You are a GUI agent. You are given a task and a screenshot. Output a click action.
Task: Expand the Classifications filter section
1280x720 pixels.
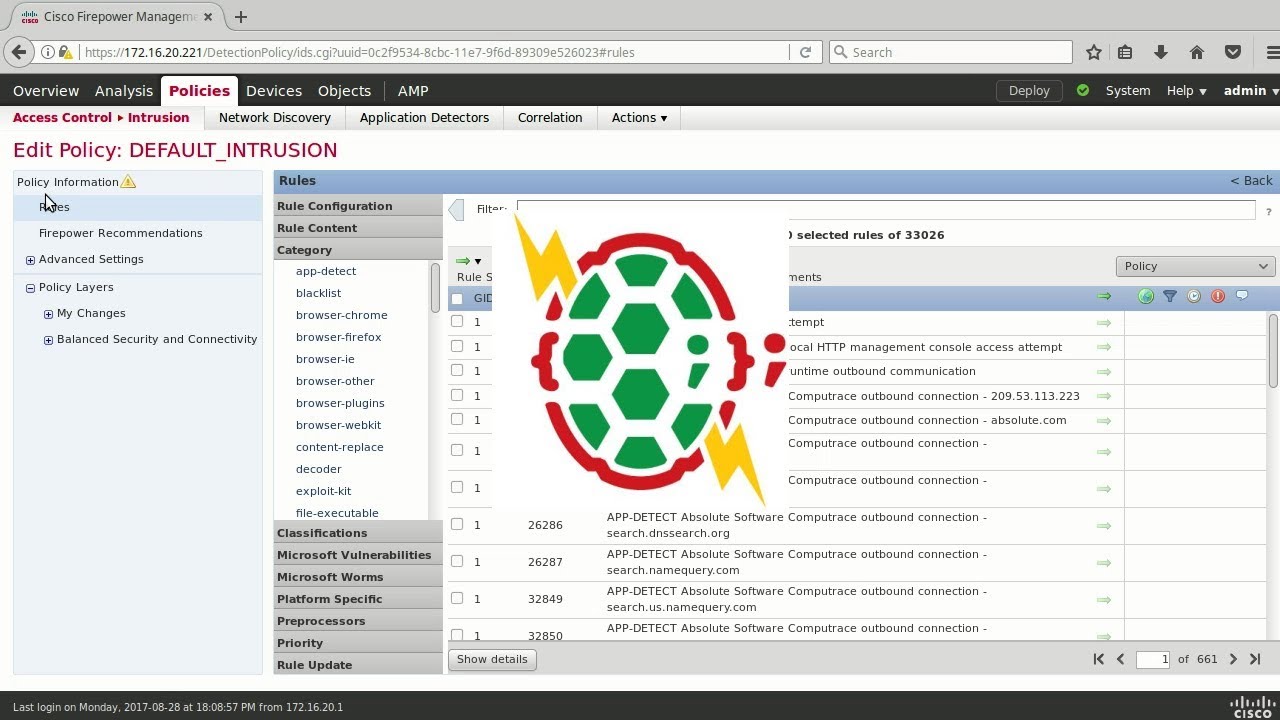coord(358,533)
